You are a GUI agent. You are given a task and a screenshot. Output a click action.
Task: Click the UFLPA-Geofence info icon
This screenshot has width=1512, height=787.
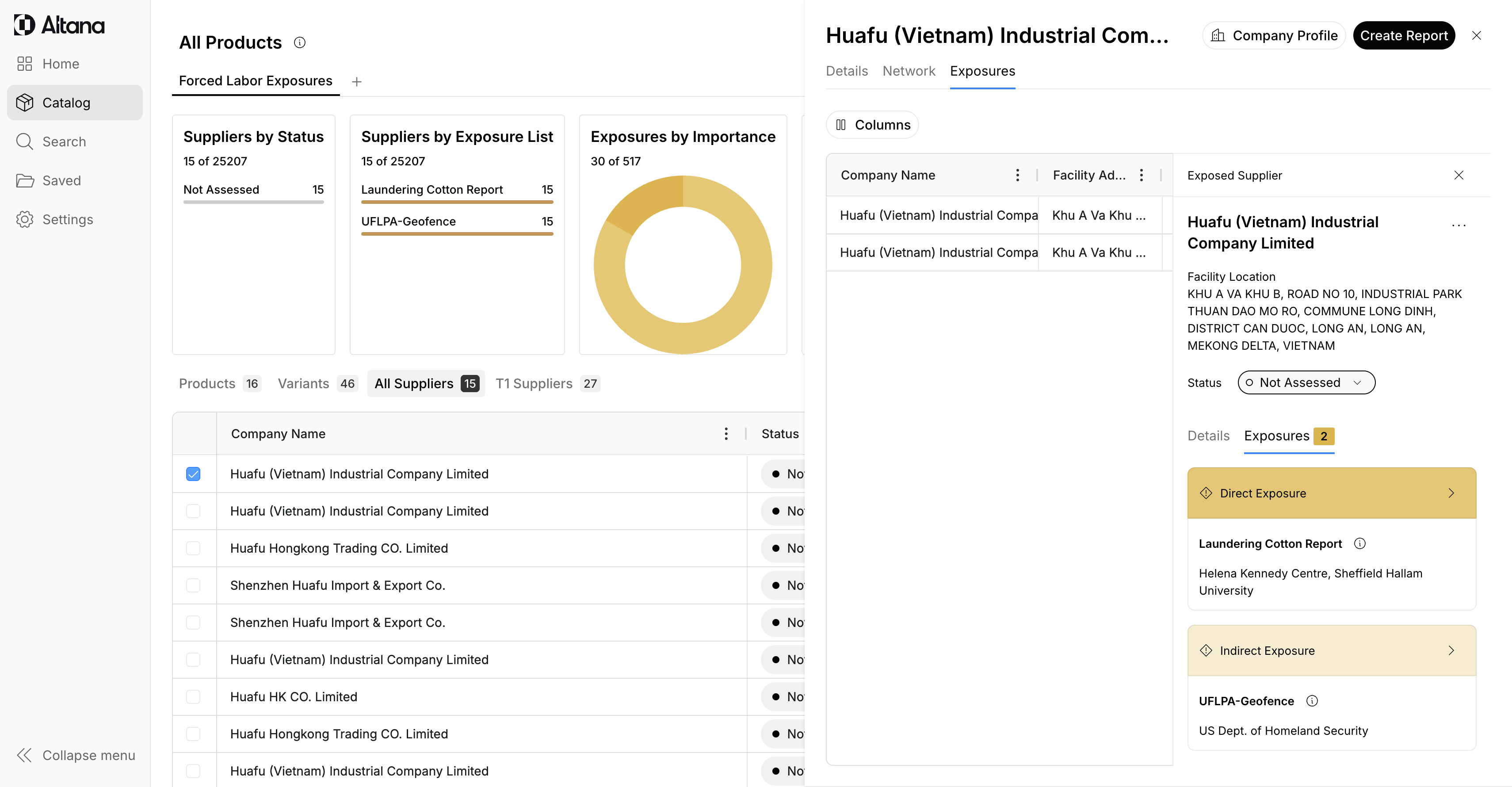(x=1312, y=701)
